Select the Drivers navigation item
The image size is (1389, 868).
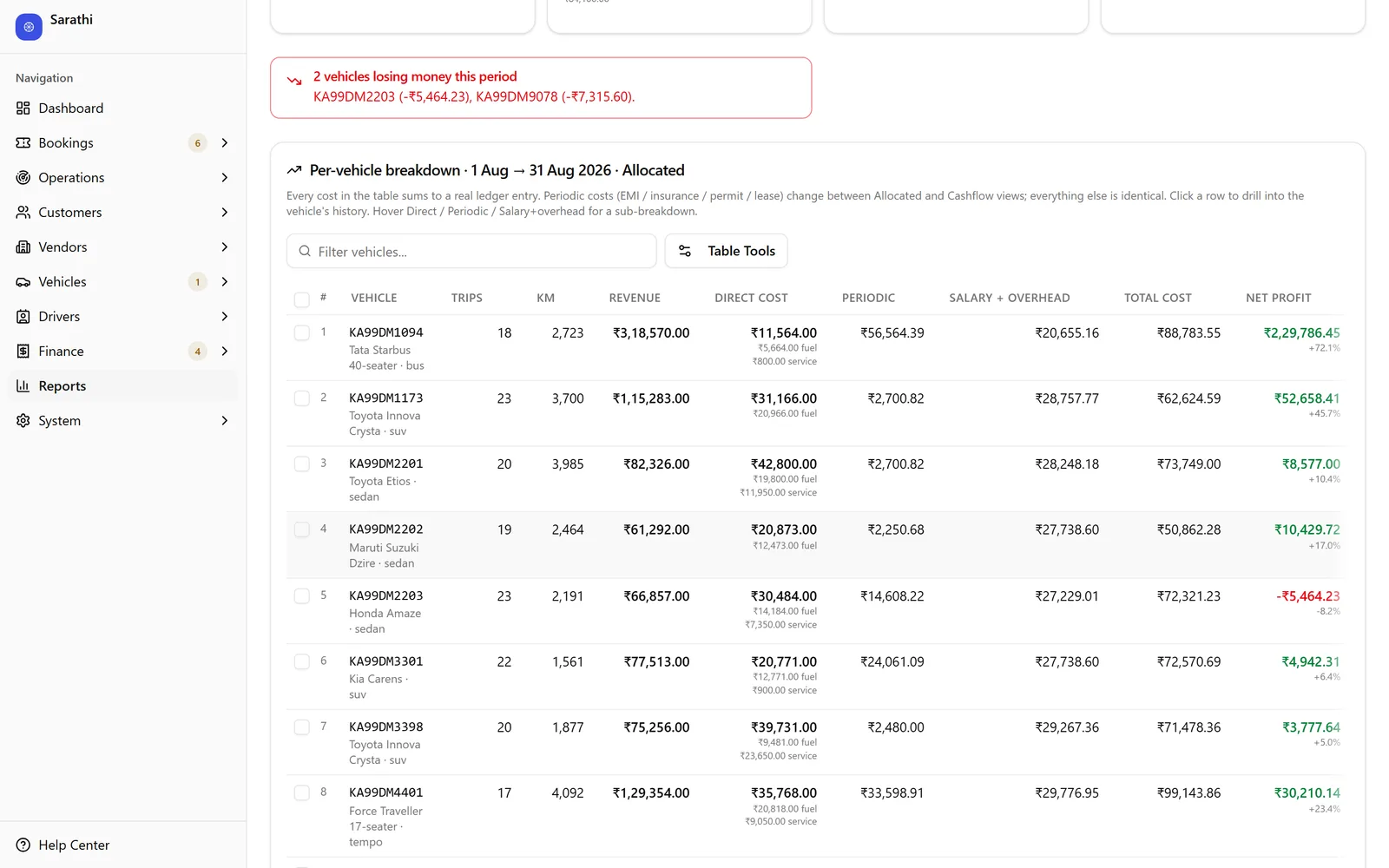click(122, 317)
